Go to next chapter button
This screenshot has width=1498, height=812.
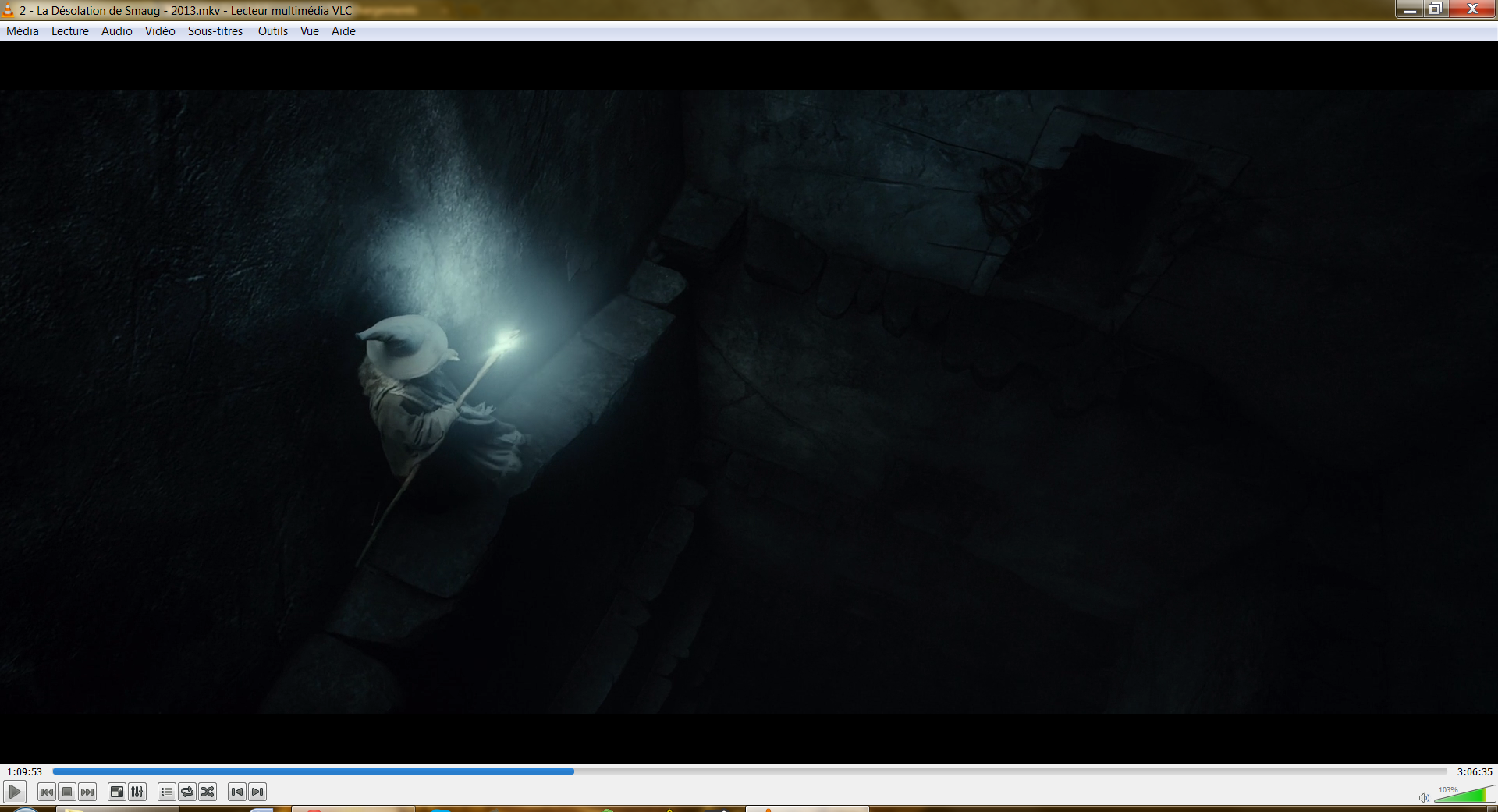click(x=257, y=792)
